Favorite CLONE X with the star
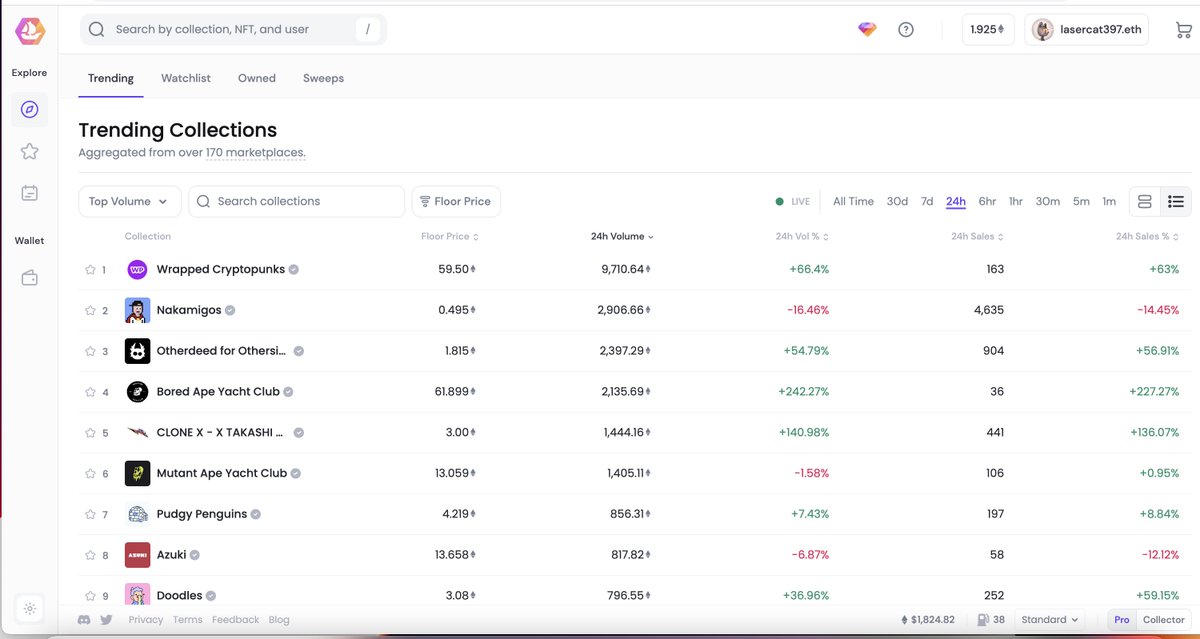Image resolution: width=1200 pixels, height=639 pixels. 90,433
